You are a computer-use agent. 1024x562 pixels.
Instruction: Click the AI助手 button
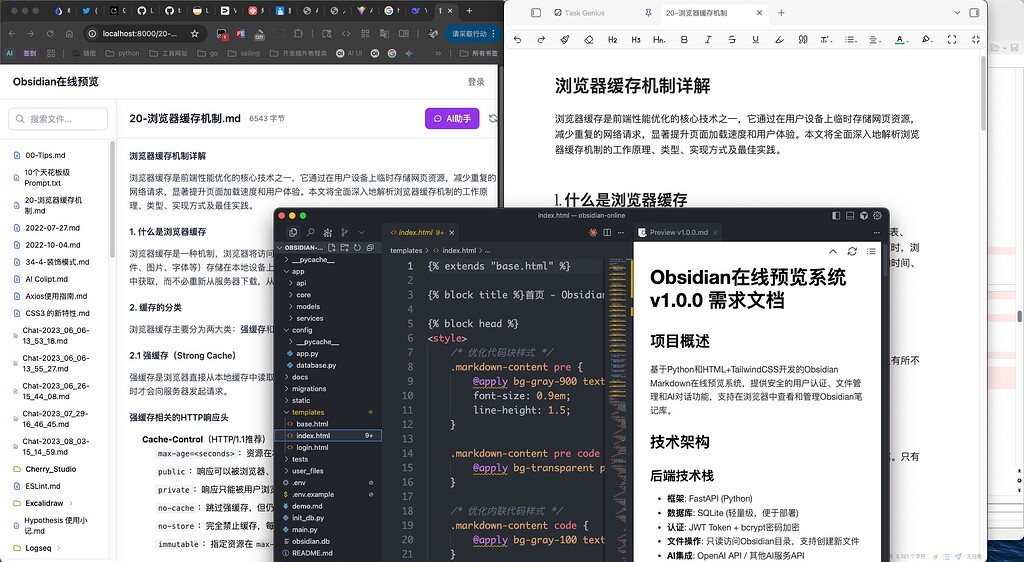[452, 119]
